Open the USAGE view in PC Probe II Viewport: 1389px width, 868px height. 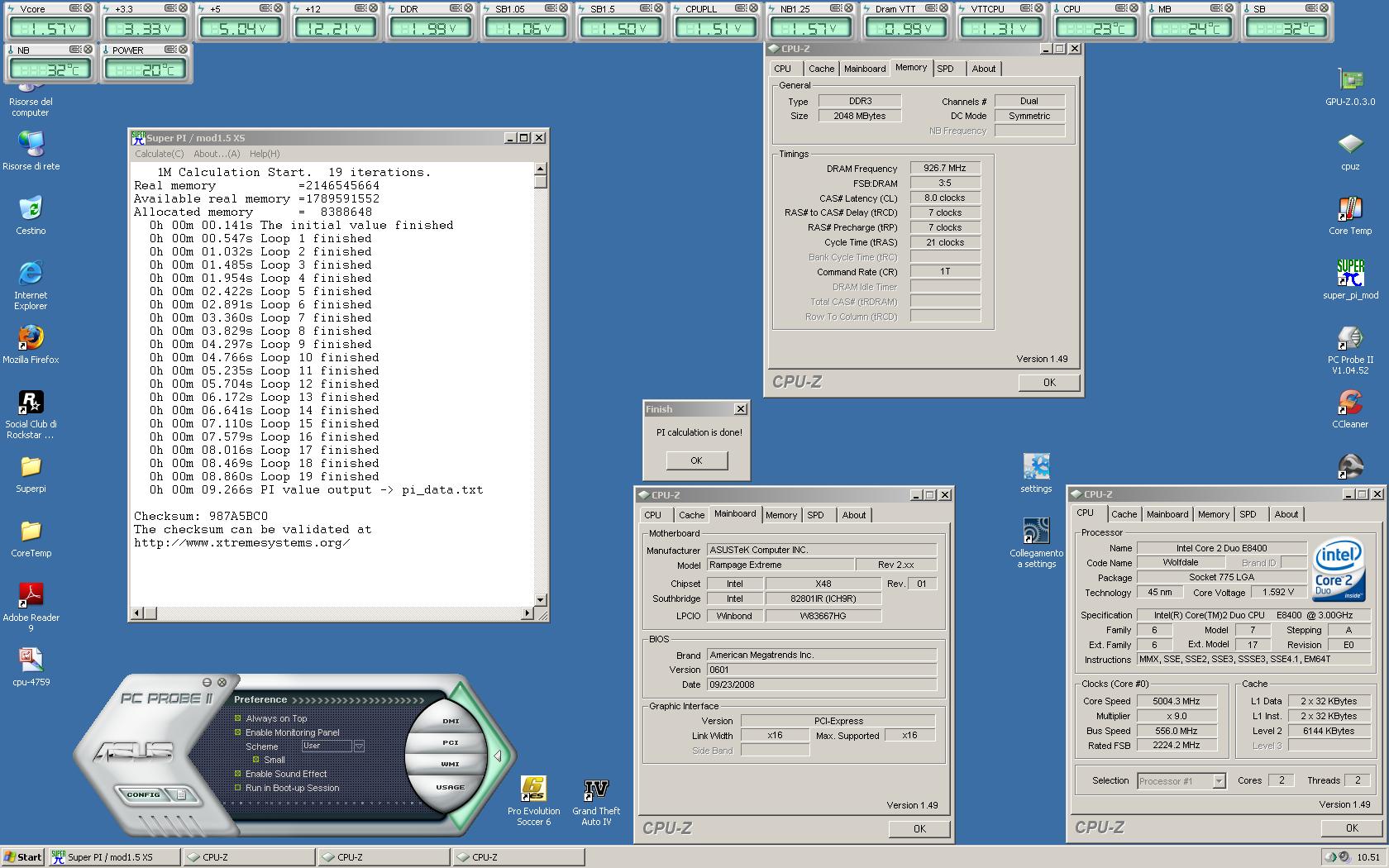click(x=451, y=787)
